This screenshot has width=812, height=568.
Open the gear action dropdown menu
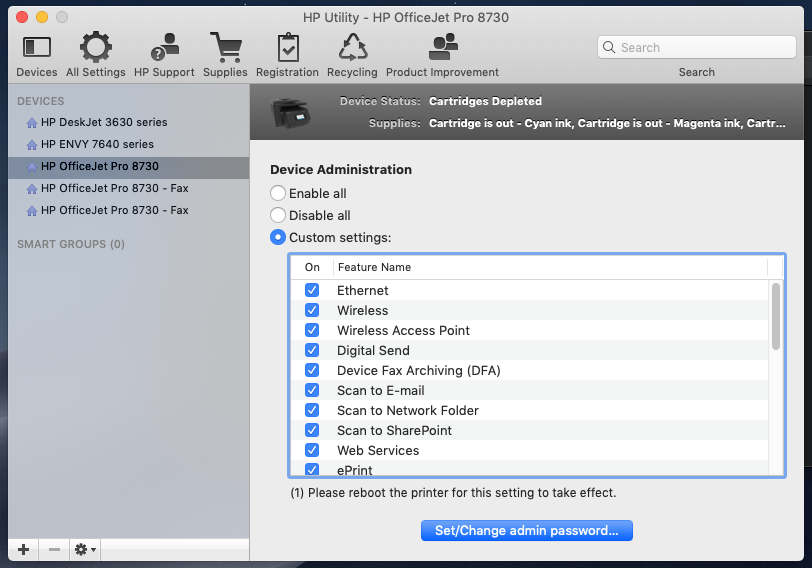[85, 549]
